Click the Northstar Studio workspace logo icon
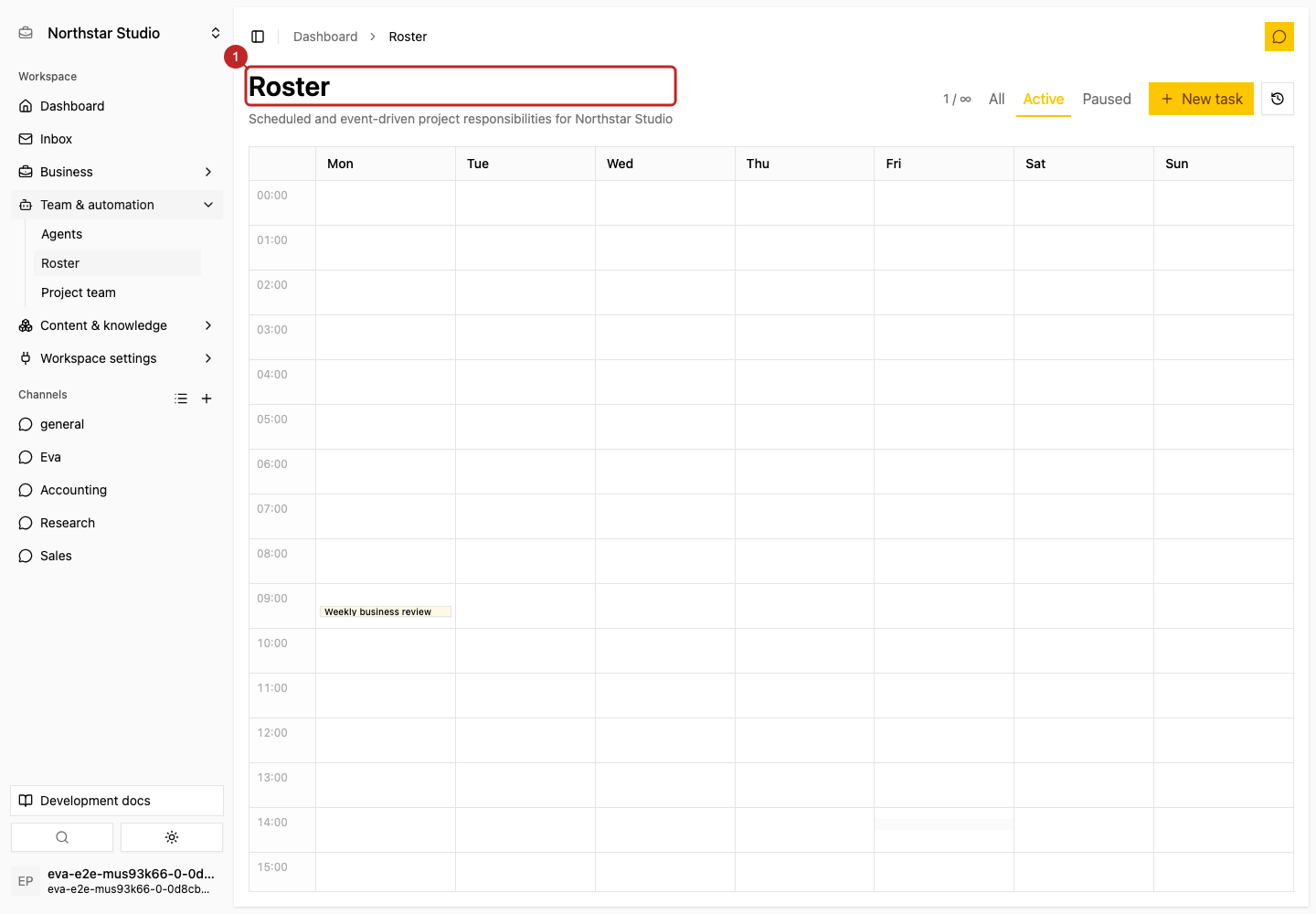Viewport: 1316px width, 914px height. (x=26, y=33)
